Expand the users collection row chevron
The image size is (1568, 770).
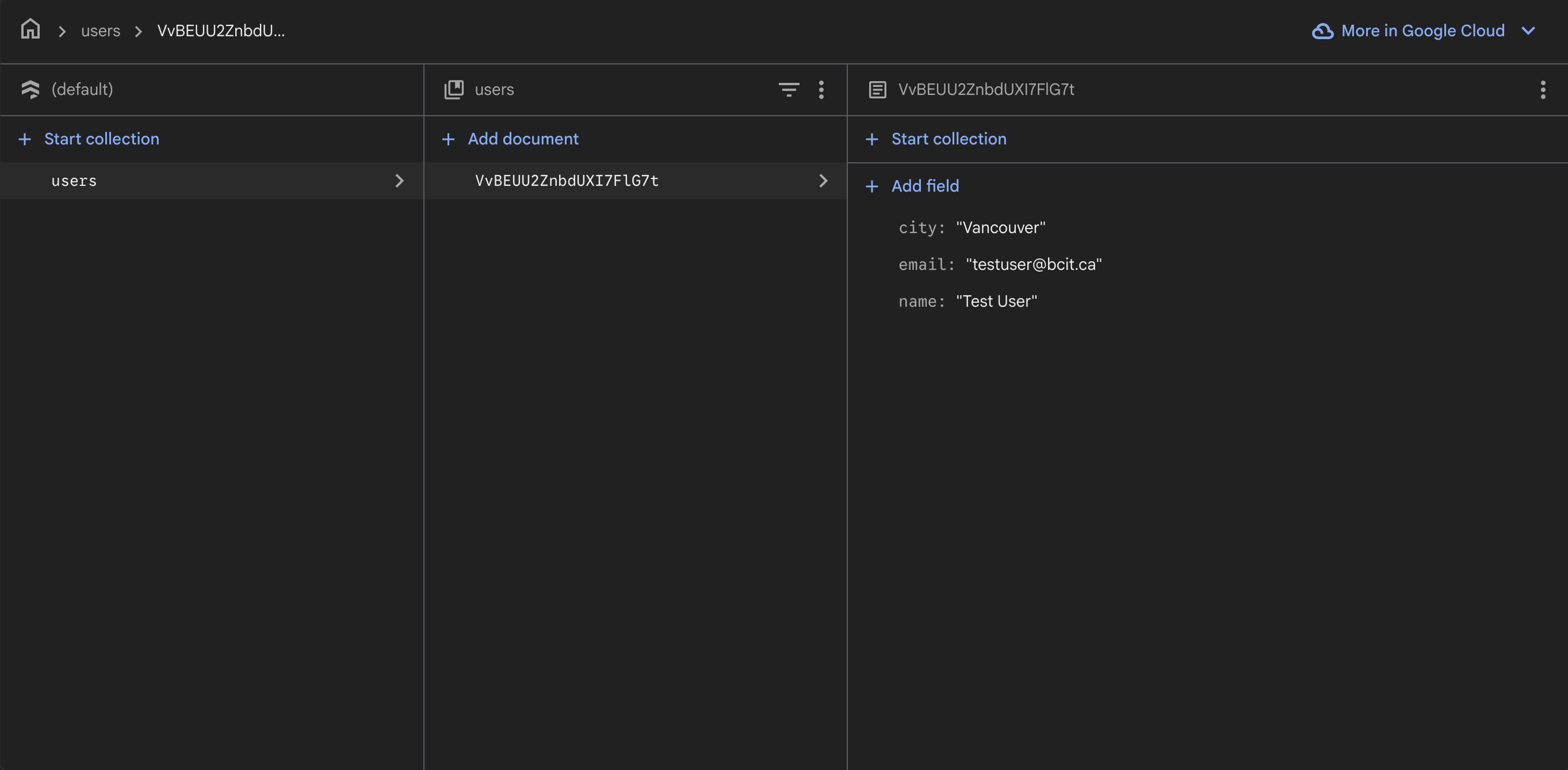click(399, 180)
